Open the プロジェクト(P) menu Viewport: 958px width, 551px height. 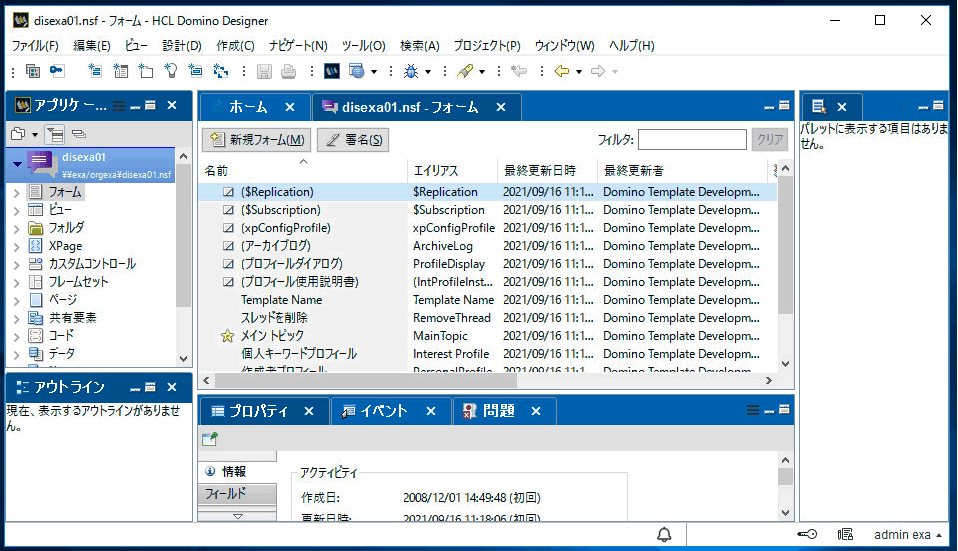(487, 46)
